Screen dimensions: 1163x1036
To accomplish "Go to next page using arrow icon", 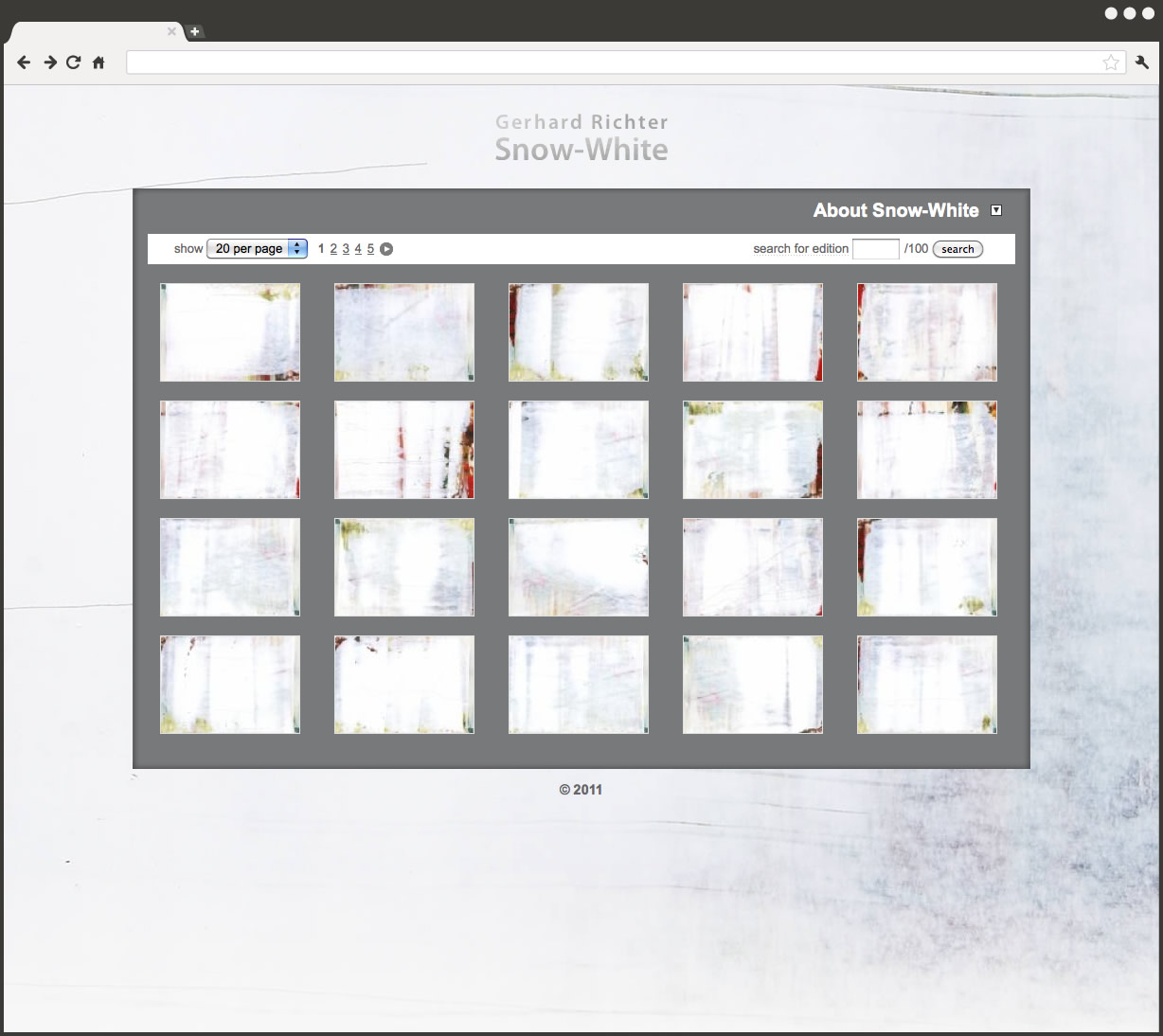I will [x=386, y=249].
